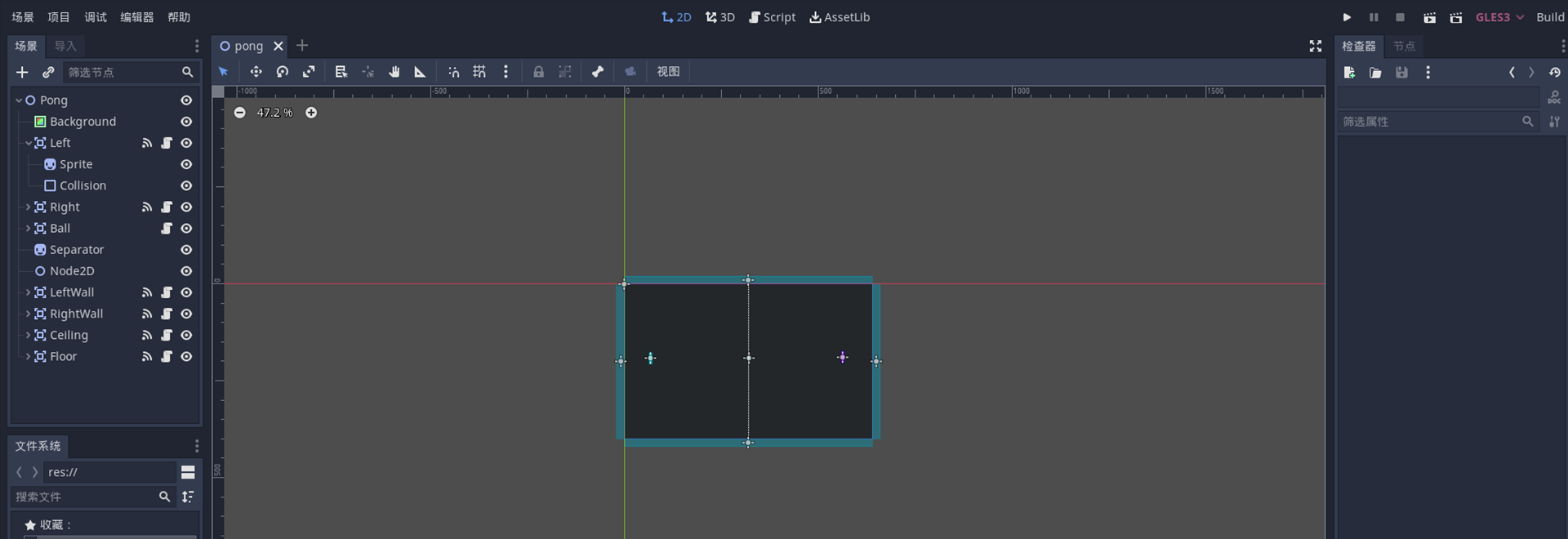This screenshot has height=539, width=1568.
Task: Toggle visibility of Separator node
Action: 186,250
